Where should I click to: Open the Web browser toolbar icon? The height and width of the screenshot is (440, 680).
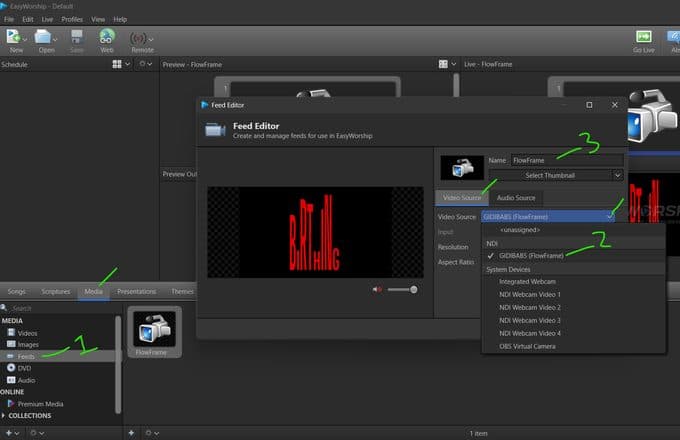pyautogui.click(x=107, y=37)
